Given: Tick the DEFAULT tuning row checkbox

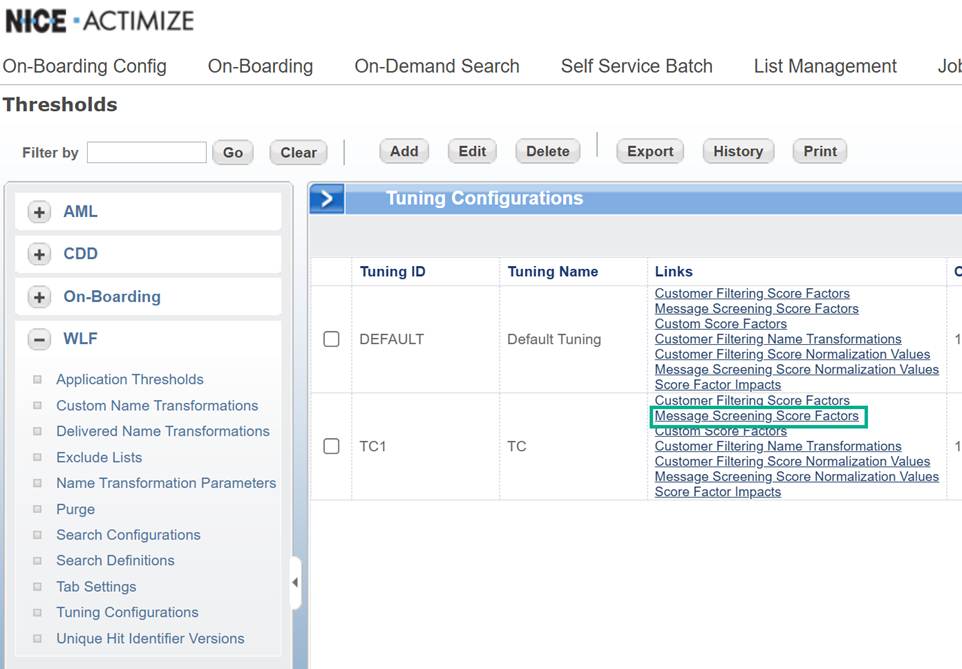Looking at the screenshot, I should click(331, 339).
